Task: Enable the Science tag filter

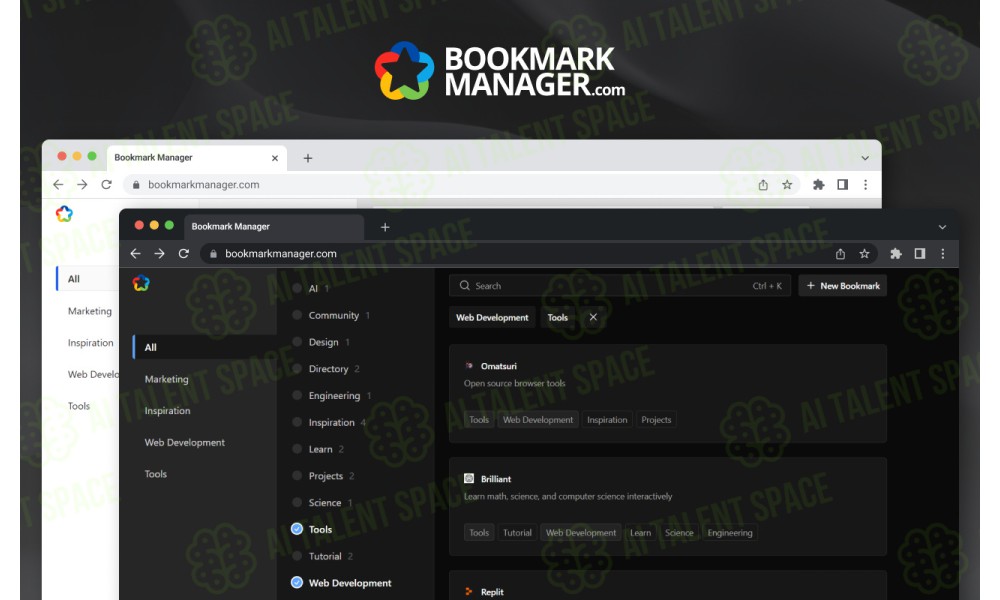Action: point(297,502)
